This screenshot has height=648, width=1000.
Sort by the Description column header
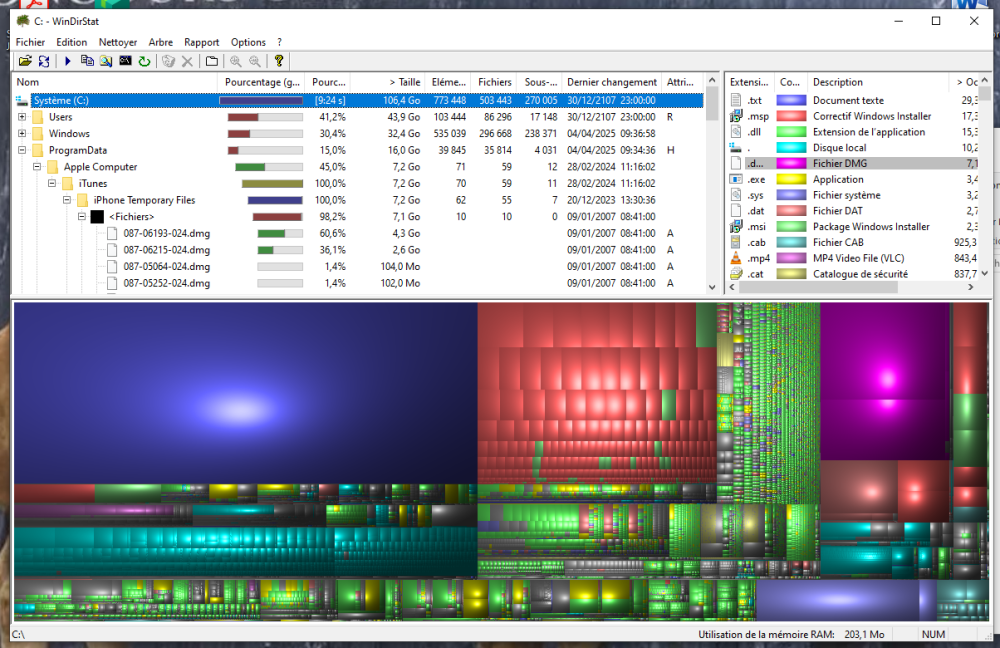(x=878, y=82)
